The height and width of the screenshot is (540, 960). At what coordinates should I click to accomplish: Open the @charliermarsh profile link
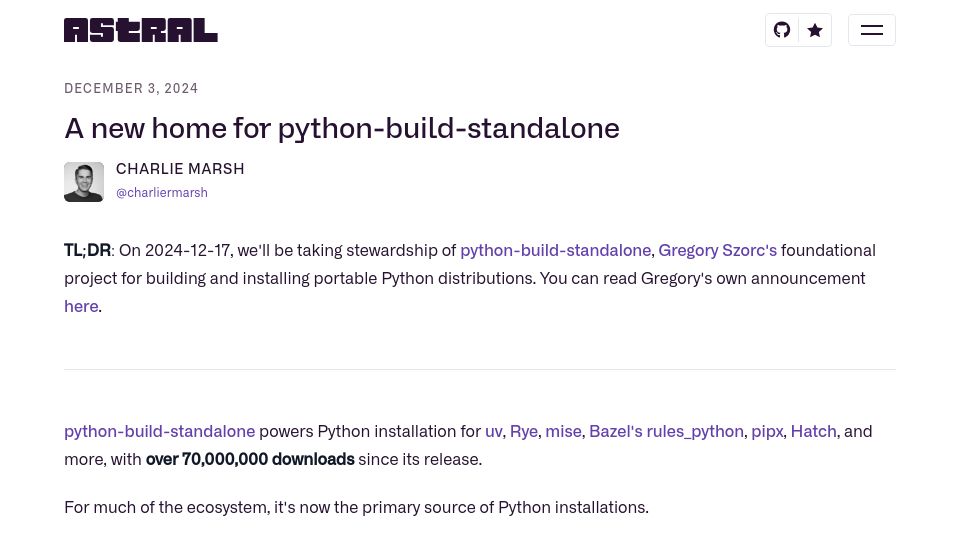(x=162, y=192)
